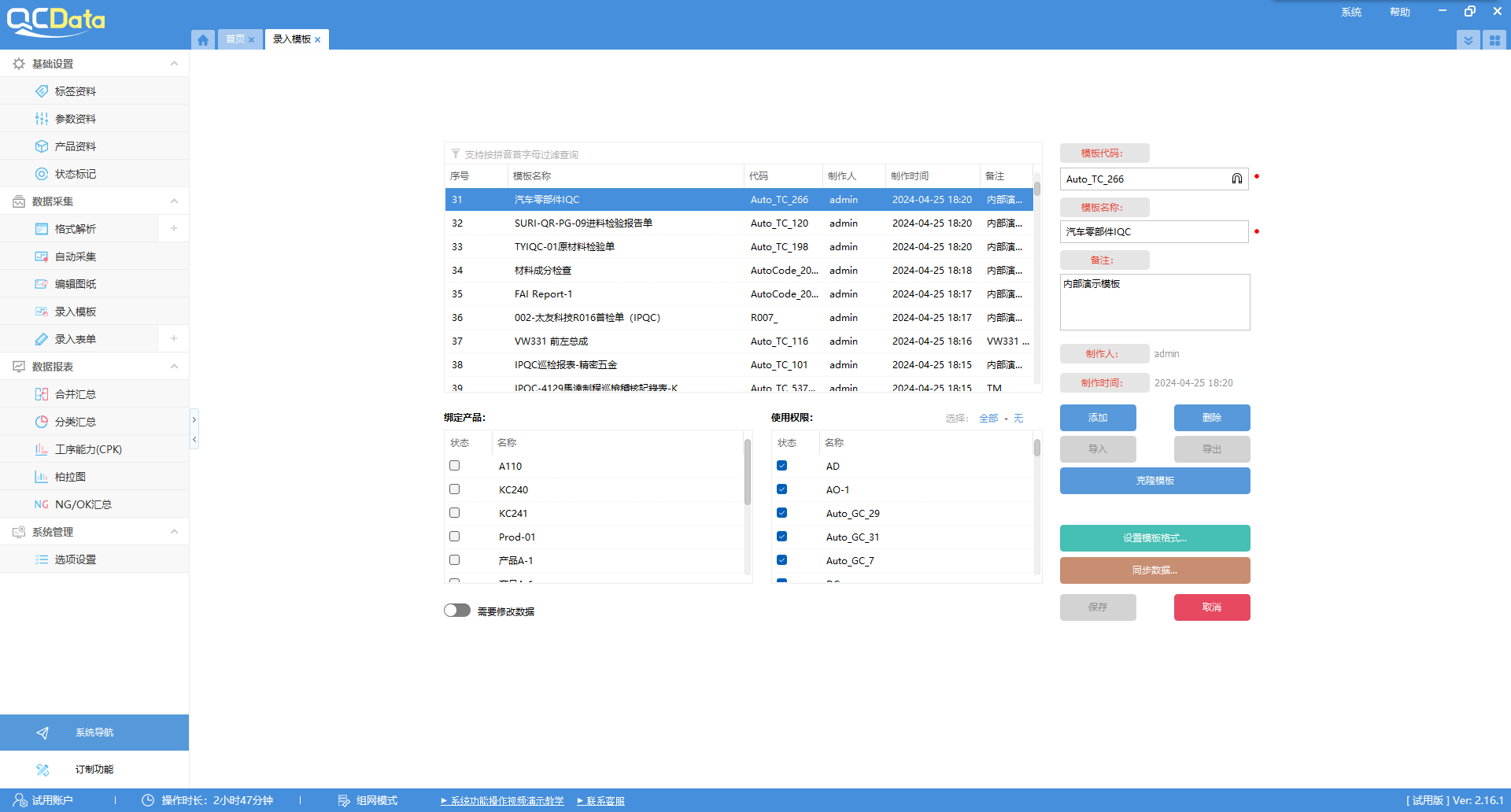This screenshot has height=812, width=1511.
Task: Open 分类汇总 from the sidebar
Action: tap(76, 422)
